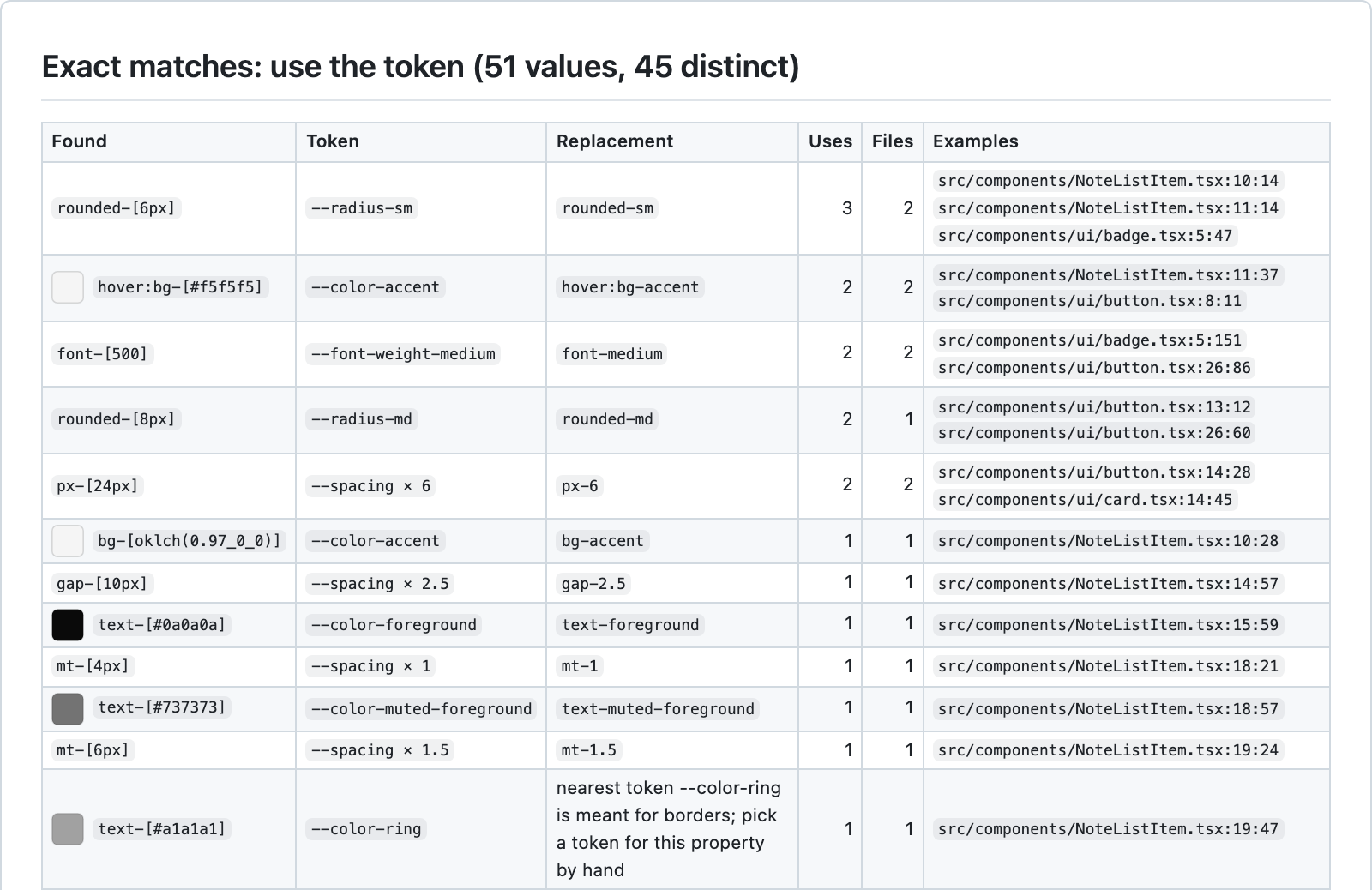
Task: Click example src/components/ui/card.tsx:14:45
Action: pos(1085,500)
